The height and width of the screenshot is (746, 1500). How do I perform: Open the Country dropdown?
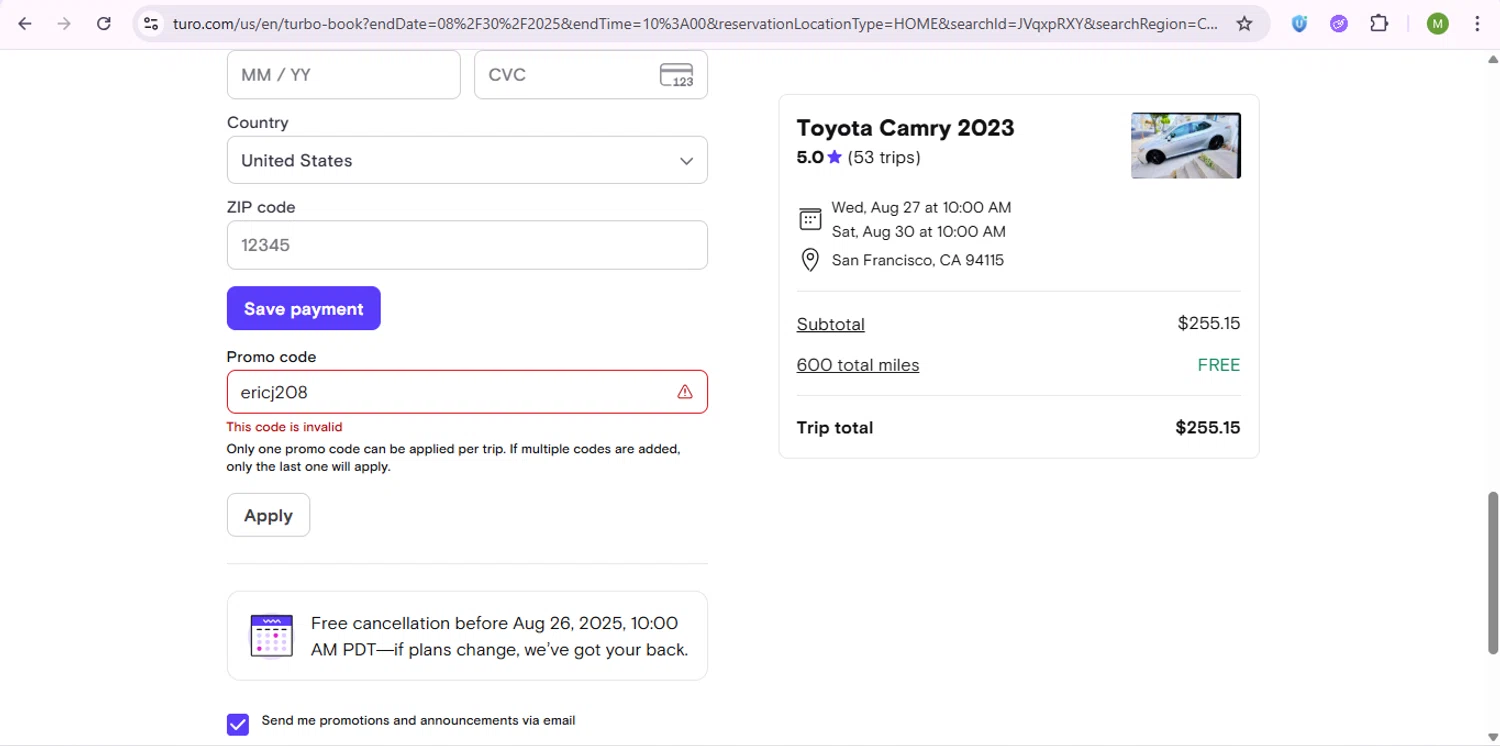(x=467, y=160)
